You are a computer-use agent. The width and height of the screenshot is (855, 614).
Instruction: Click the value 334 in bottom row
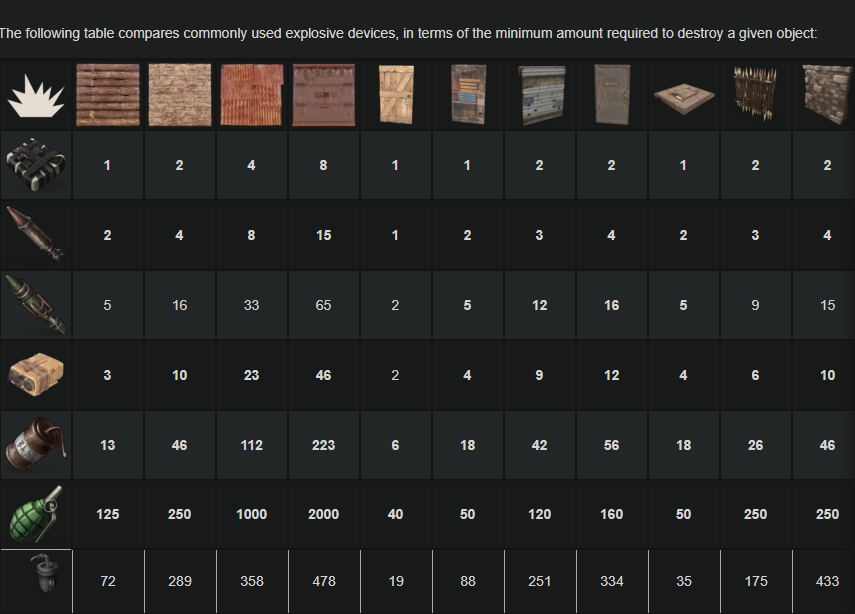612,581
